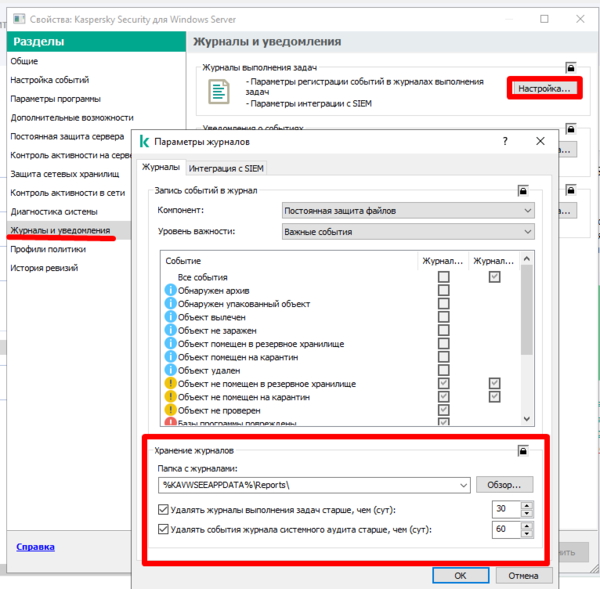The height and width of the screenshot is (589, 600).
Task: Click Kaspersky logo in log settings title
Action: [144, 142]
